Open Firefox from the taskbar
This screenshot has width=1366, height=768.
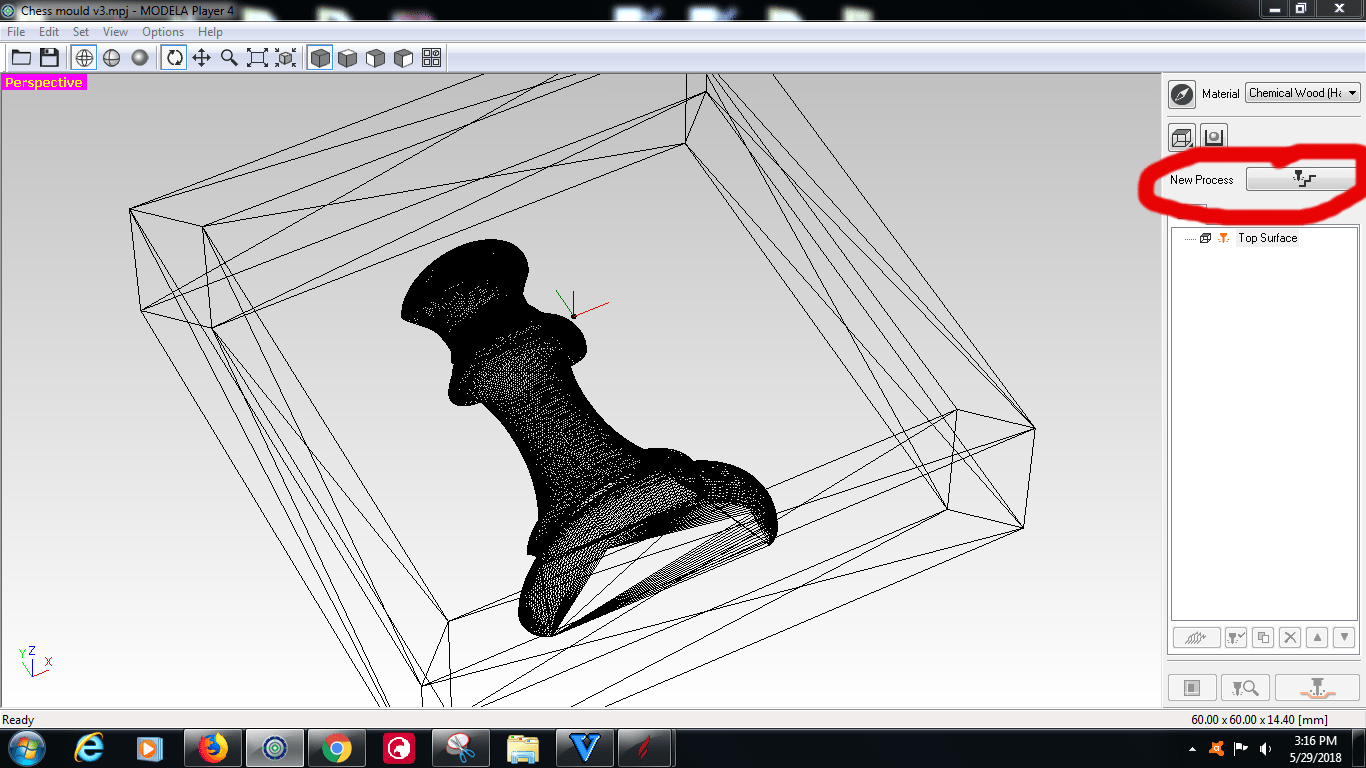[212, 748]
